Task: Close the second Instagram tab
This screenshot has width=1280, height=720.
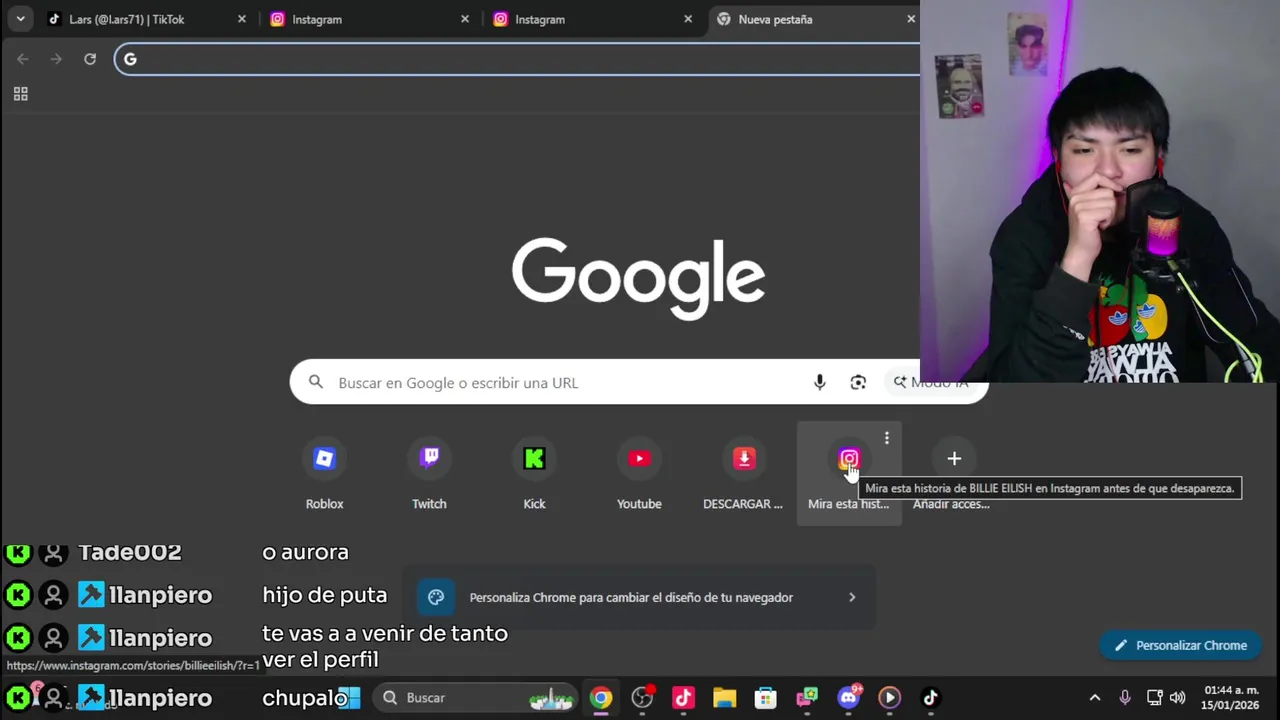Action: point(687,19)
